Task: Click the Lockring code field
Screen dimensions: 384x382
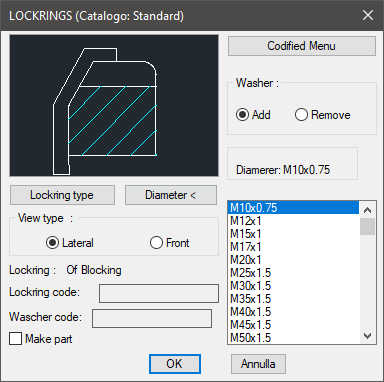Action: pos(159,293)
